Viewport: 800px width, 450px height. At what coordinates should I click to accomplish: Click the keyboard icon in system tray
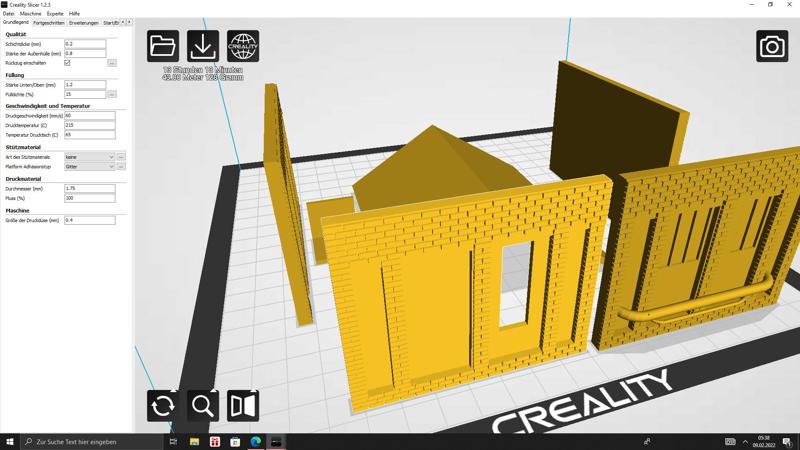(730, 442)
